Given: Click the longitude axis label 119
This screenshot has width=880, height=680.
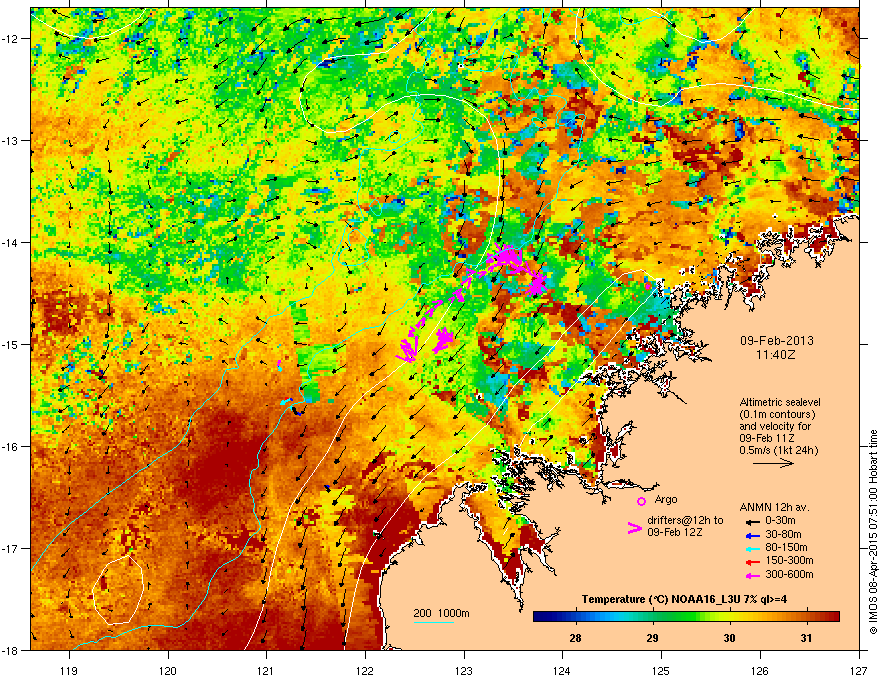Looking at the screenshot, I should pyautogui.click(x=69, y=670).
